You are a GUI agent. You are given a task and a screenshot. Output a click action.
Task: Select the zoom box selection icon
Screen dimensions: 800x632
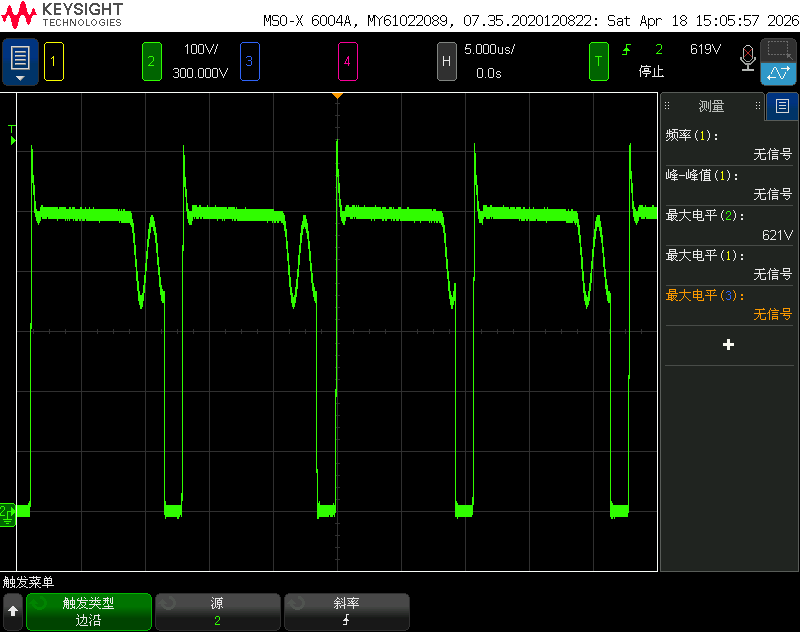coord(779,49)
